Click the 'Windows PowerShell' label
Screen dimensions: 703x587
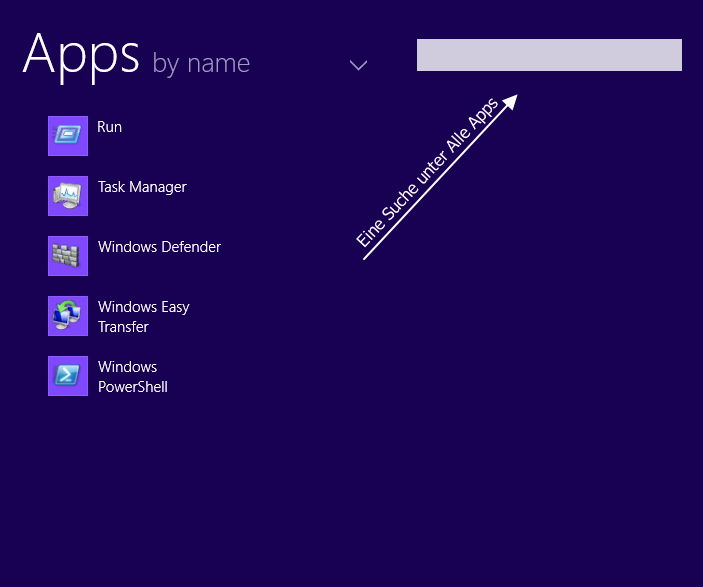133,377
